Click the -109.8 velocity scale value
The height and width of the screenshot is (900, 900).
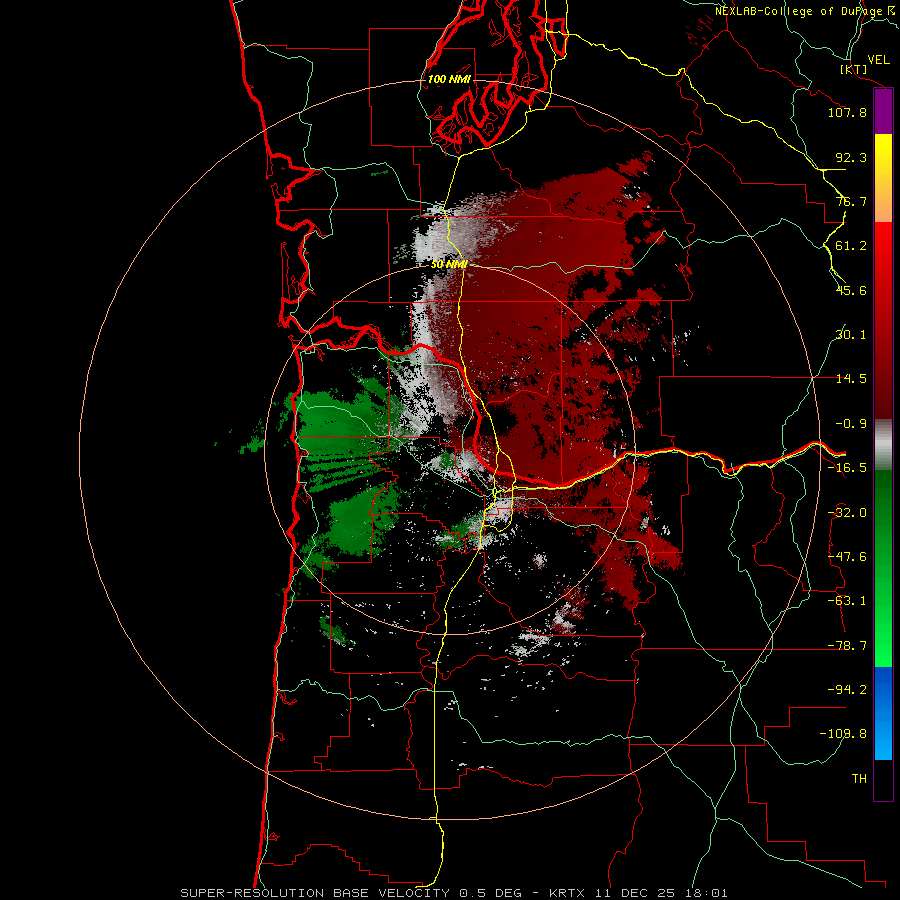[x=843, y=734]
